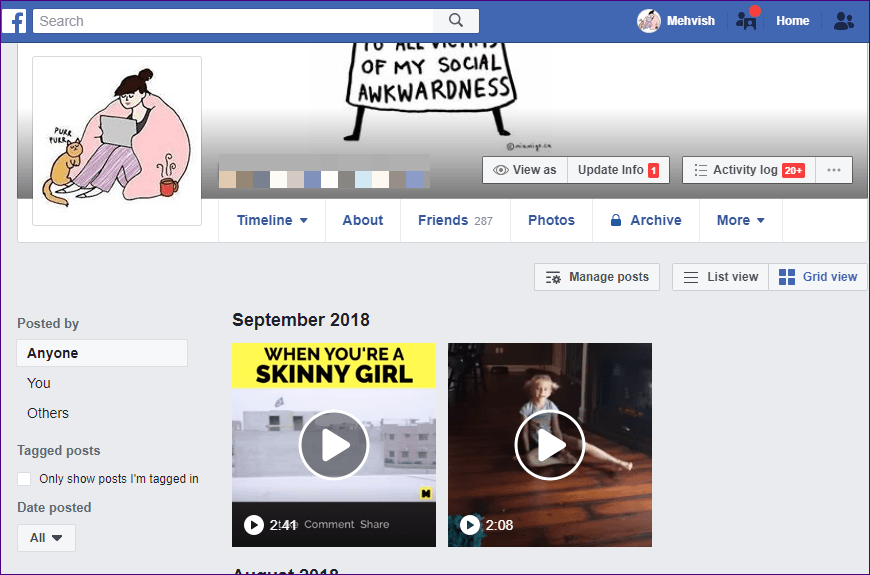Click the 20+ badge on Activity log

point(793,170)
